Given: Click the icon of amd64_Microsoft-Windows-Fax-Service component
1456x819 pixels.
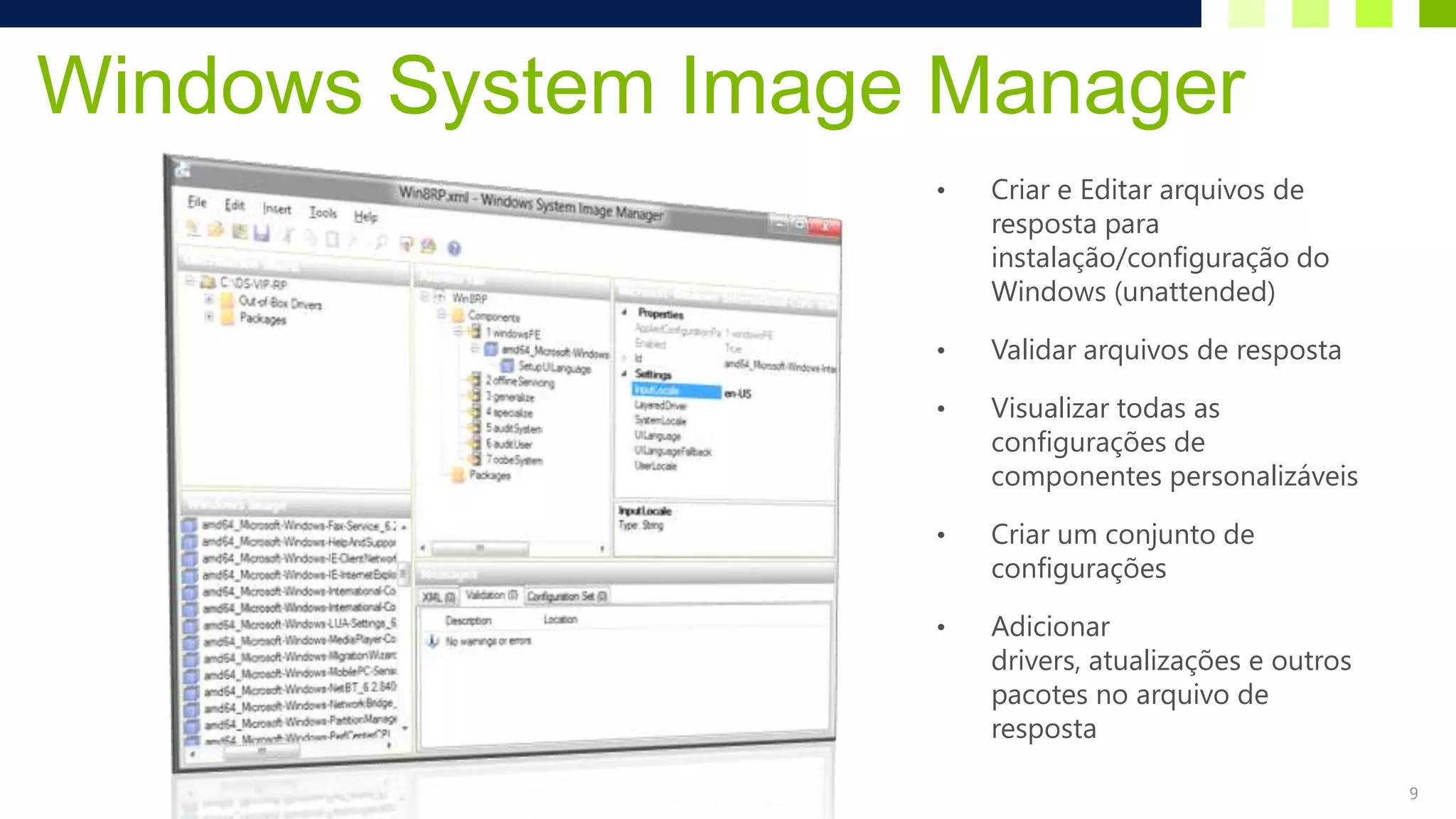Looking at the screenshot, I should pyautogui.click(x=189, y=525).
